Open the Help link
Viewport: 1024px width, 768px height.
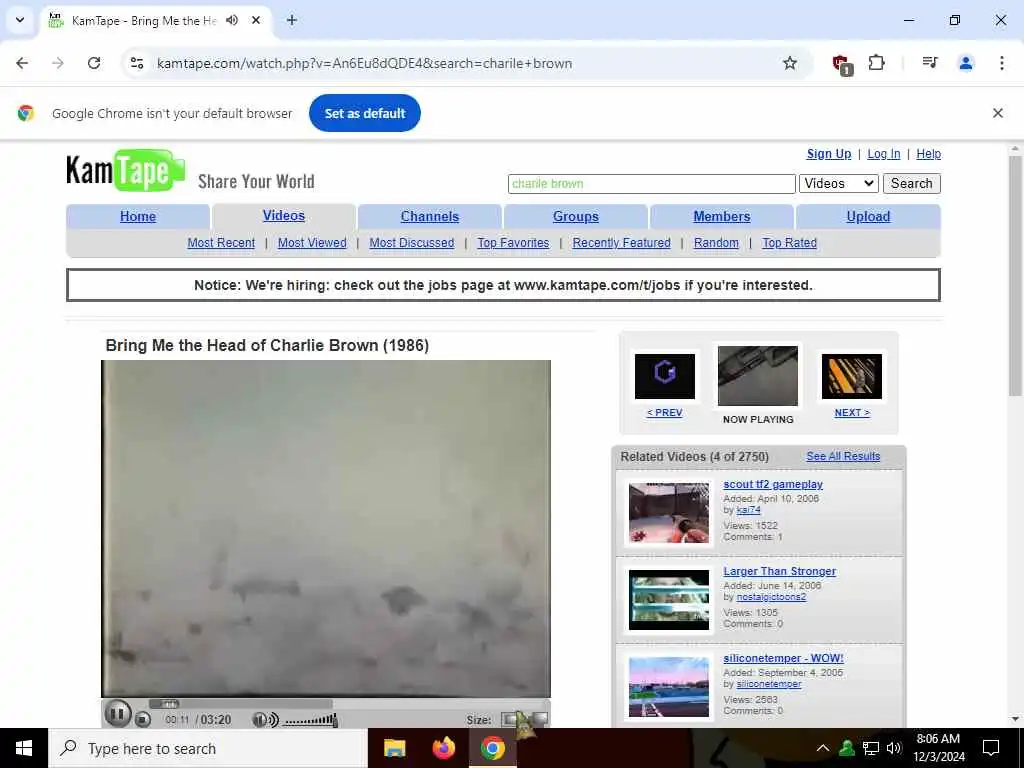tap(928, 154)
